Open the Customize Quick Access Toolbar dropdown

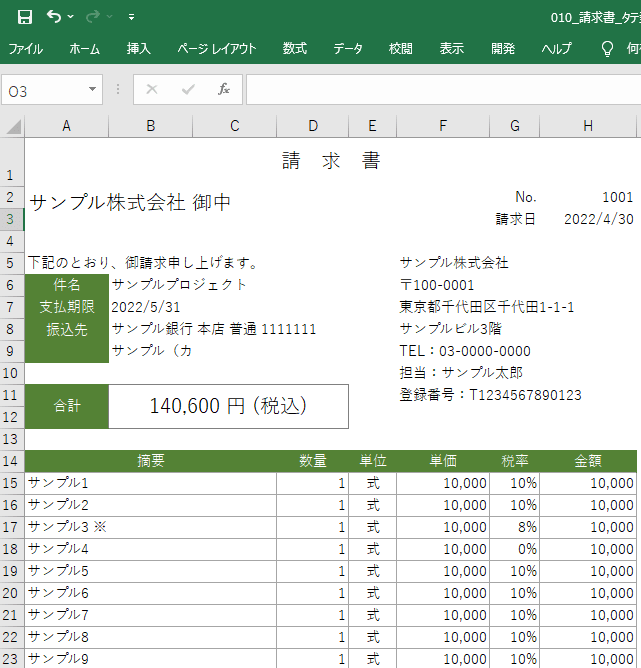point(131,17)
